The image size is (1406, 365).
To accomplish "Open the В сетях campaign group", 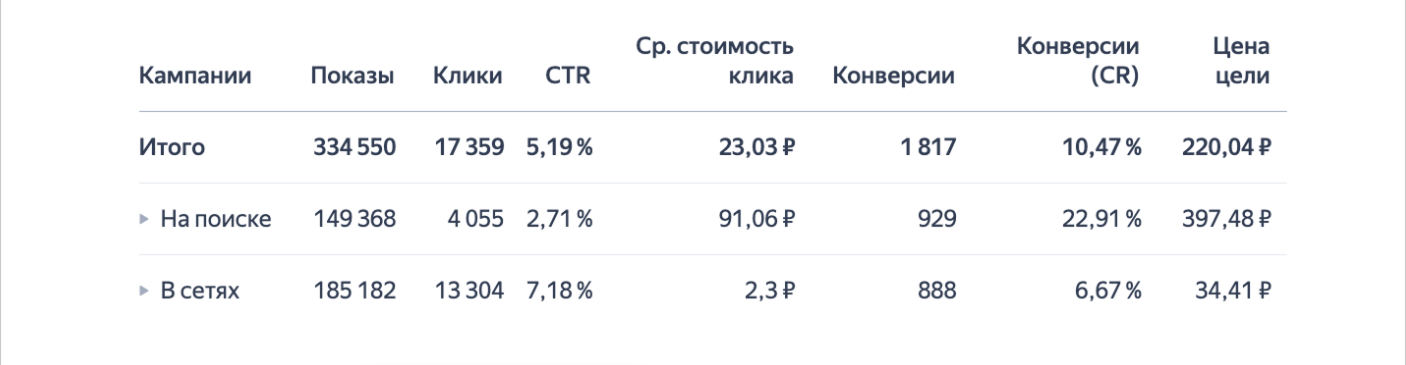I will click(x=200, y=292).
